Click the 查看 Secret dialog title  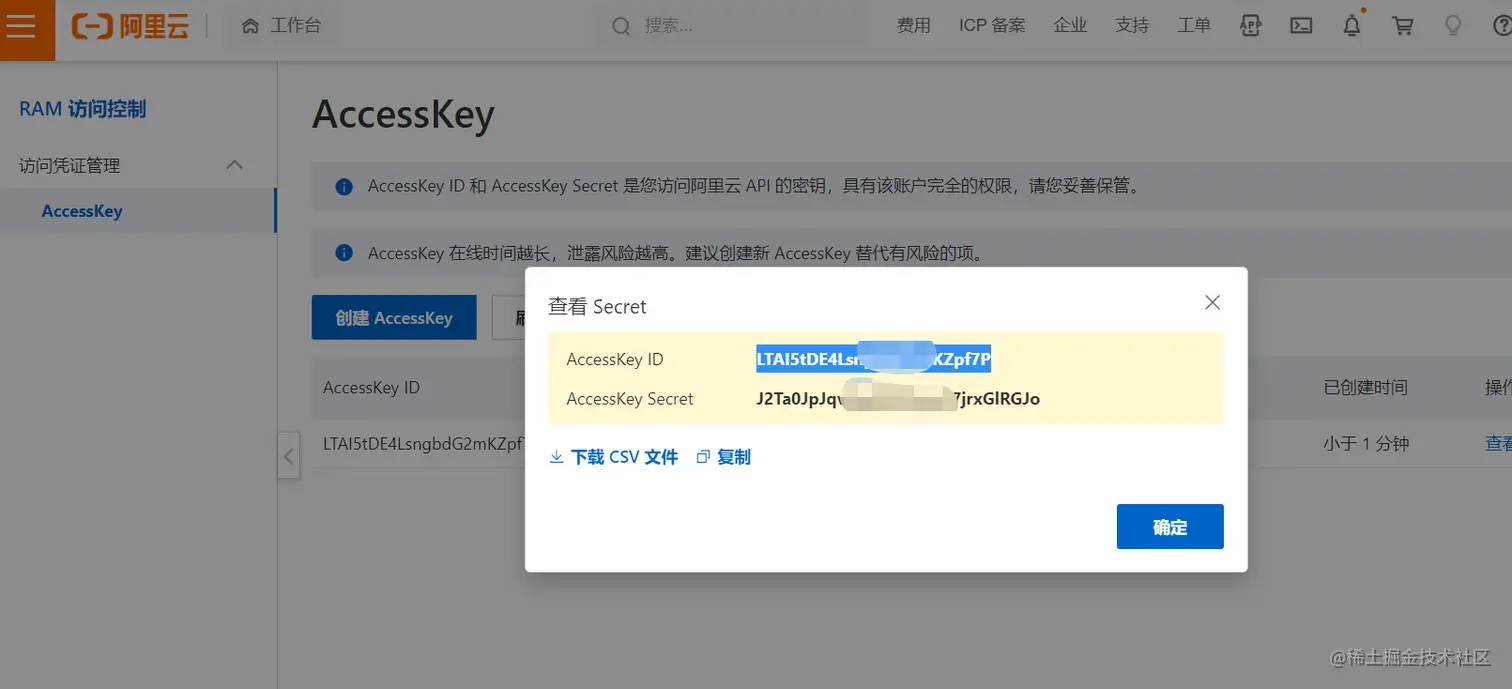[x=597, y=306]
